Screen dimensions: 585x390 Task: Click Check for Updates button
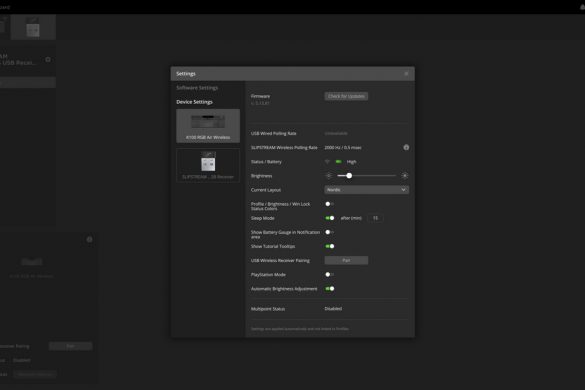point(346,96)
